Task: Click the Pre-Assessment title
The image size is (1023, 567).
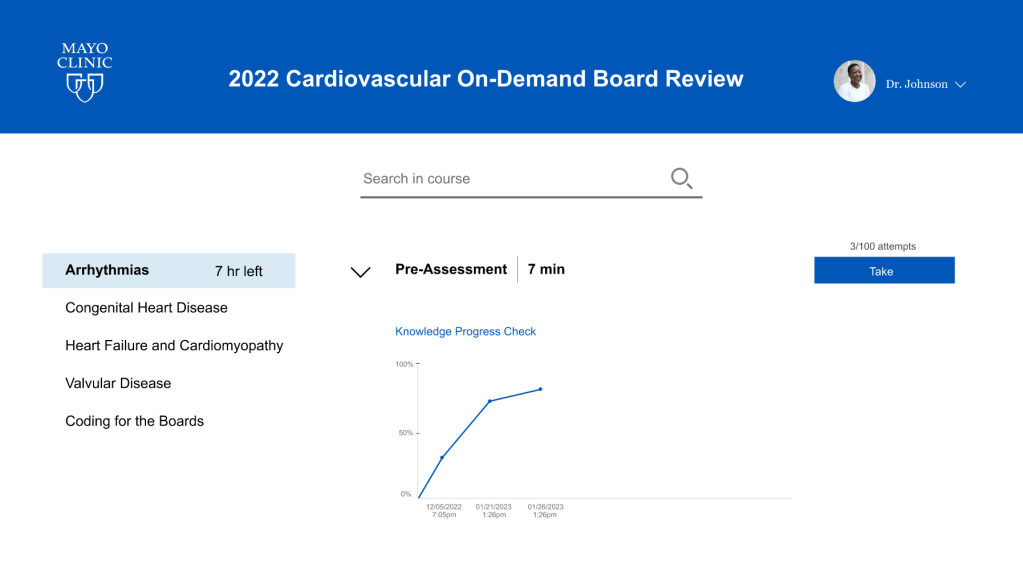Action: 451,269
